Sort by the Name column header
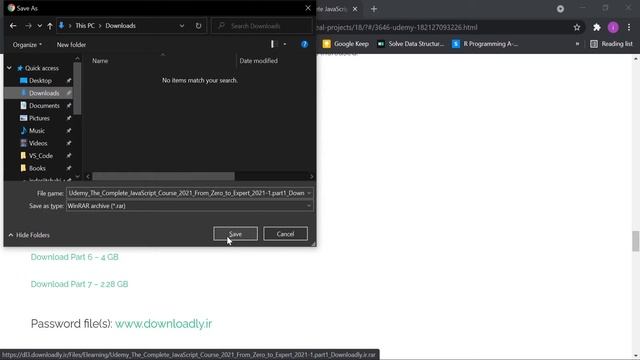The height and width of the screenshot is (360, 640). [100, 61]
